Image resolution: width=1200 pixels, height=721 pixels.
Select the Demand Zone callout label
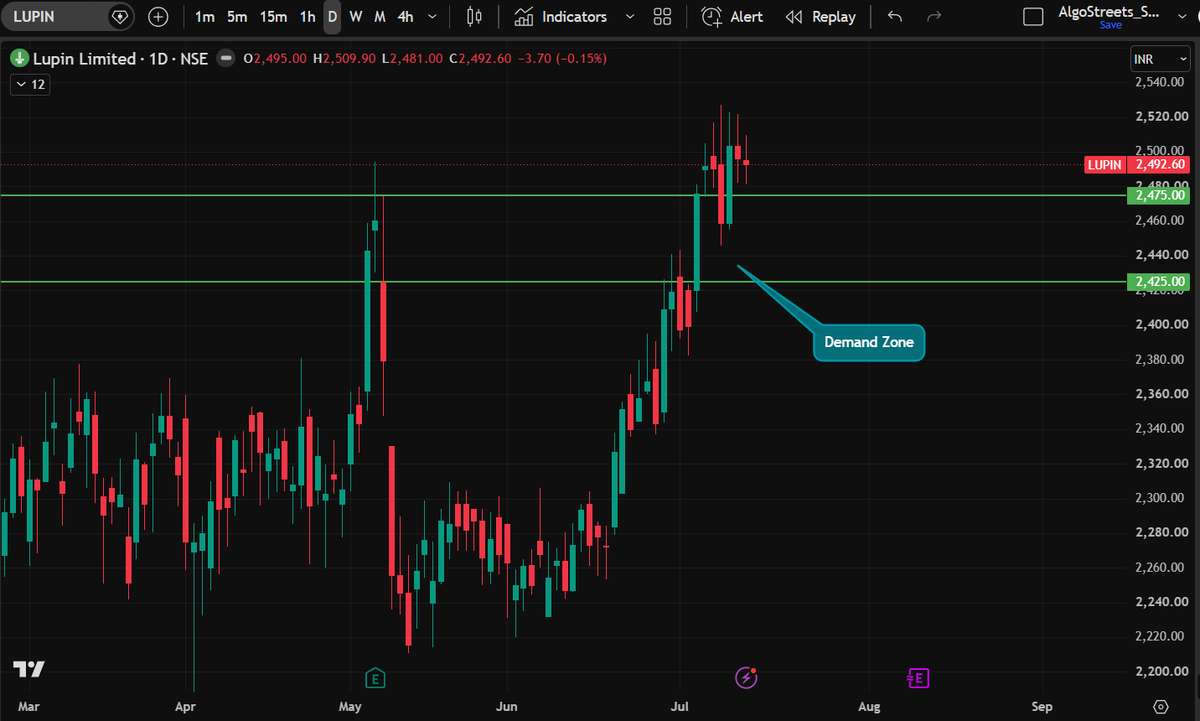click(869, 342)
